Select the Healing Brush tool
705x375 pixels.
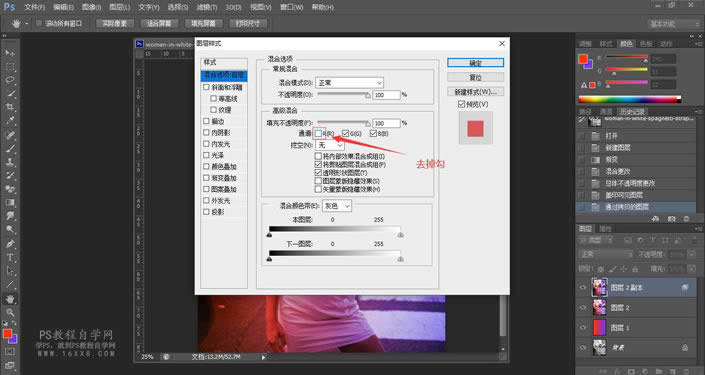coord(10,135)
